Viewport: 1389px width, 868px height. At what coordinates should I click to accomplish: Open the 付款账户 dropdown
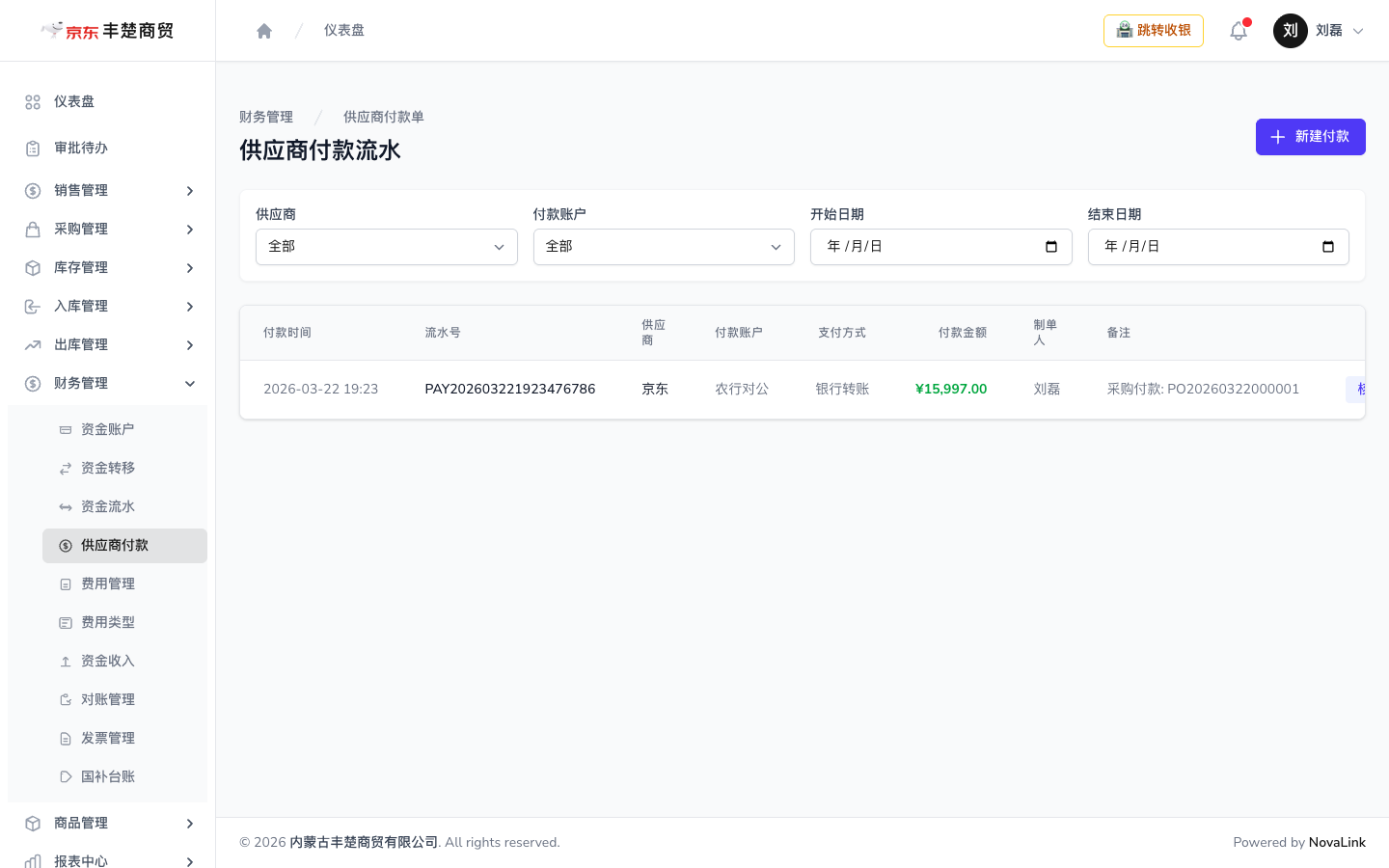click(x=664, y=247)
